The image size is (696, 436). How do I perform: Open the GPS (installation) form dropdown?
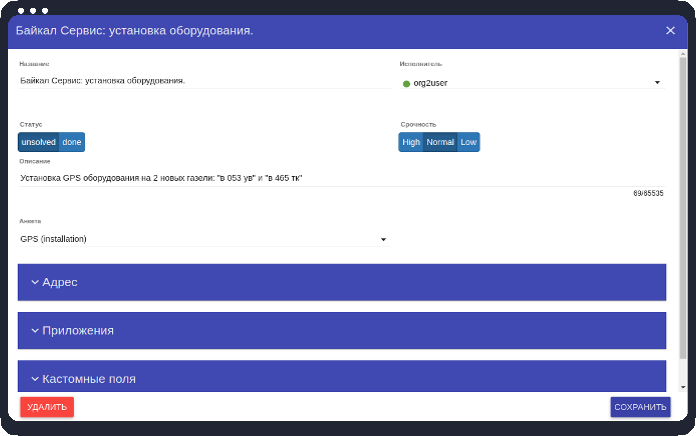click(x=204, y=239)
